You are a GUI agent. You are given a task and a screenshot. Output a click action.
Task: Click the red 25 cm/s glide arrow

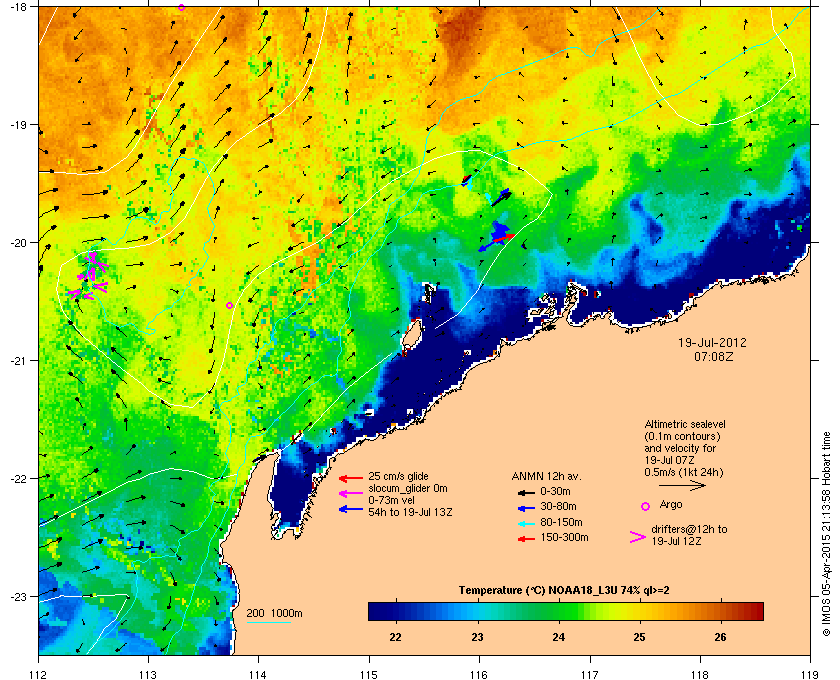pos(351,478)
